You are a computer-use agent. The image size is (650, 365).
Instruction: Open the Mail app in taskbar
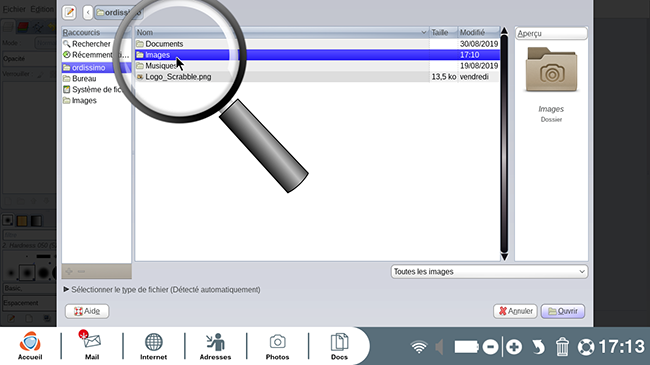pos(92,345)
